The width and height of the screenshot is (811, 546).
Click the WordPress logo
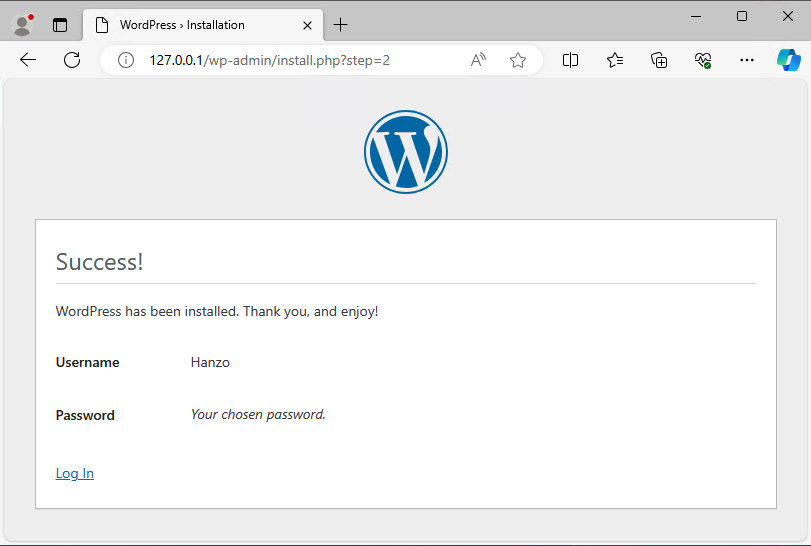point(405,152)
